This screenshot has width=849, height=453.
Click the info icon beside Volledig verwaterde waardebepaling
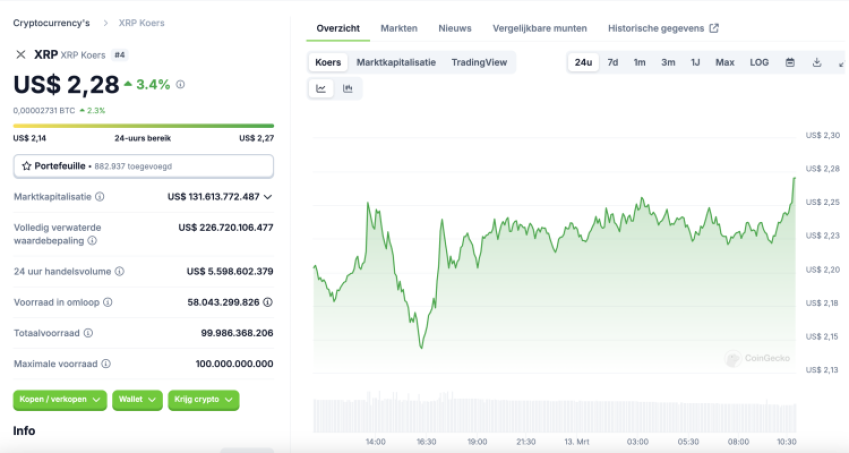pyautogui.click(x=92, y=240)
